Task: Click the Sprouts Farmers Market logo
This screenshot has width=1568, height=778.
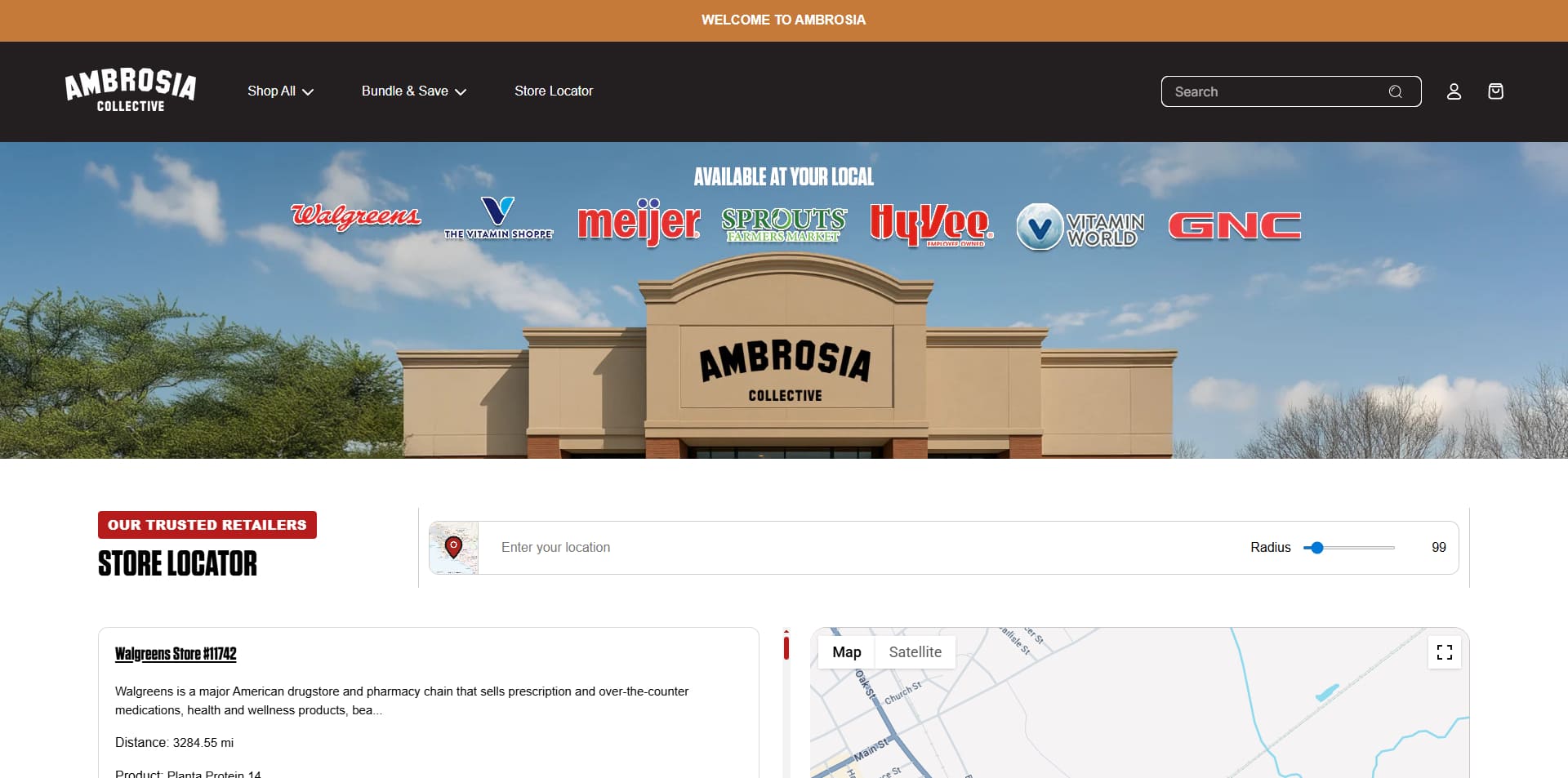Action: tap(784, 225)
